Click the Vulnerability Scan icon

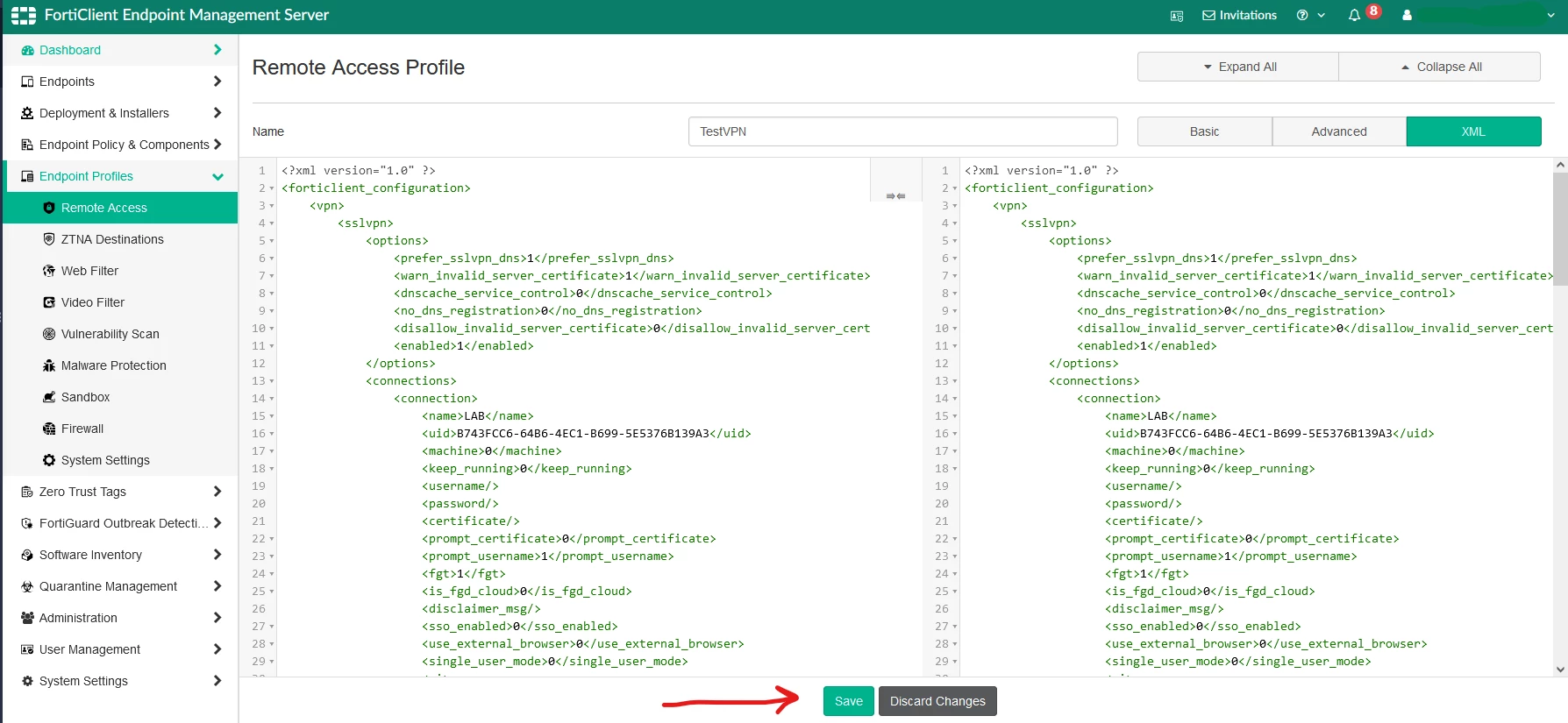(x=49, y=335)
